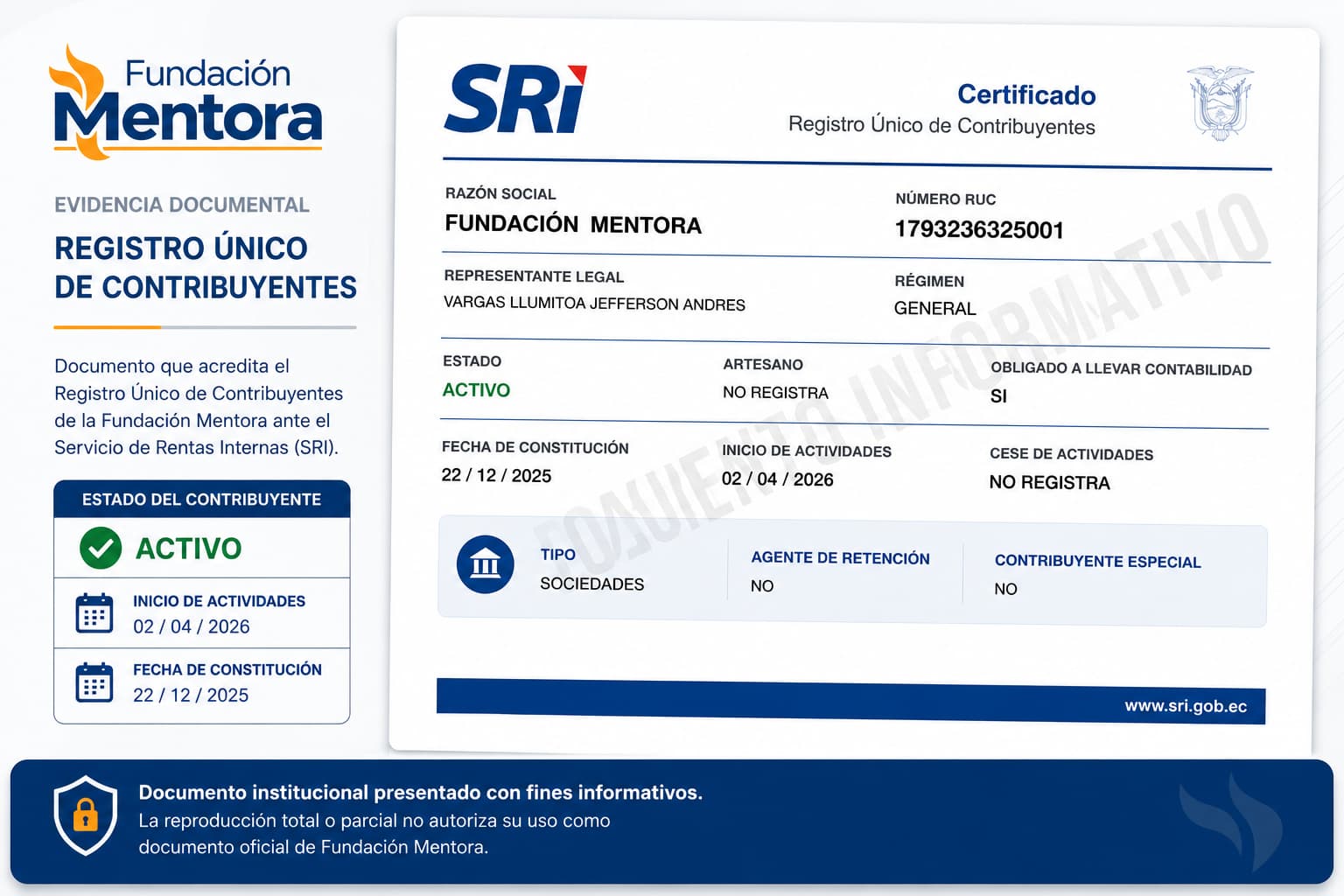1344x896 pixels.
Task: Click the NO under CONTRIBUYENTE ESPECIAL
Action: click(x=1005, y=589)
